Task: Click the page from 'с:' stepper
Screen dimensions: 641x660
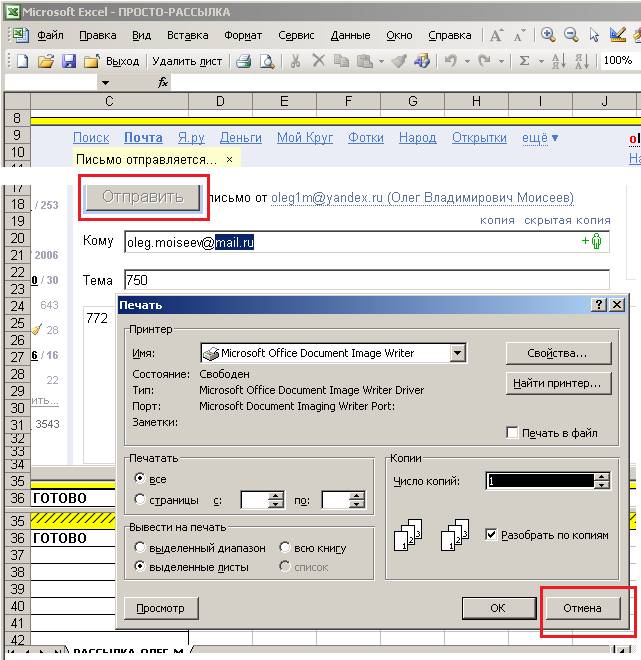Action: coord(276,500)
